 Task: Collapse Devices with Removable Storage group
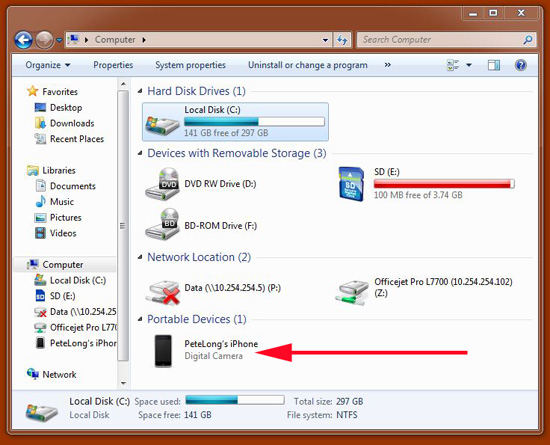point(140,153)
